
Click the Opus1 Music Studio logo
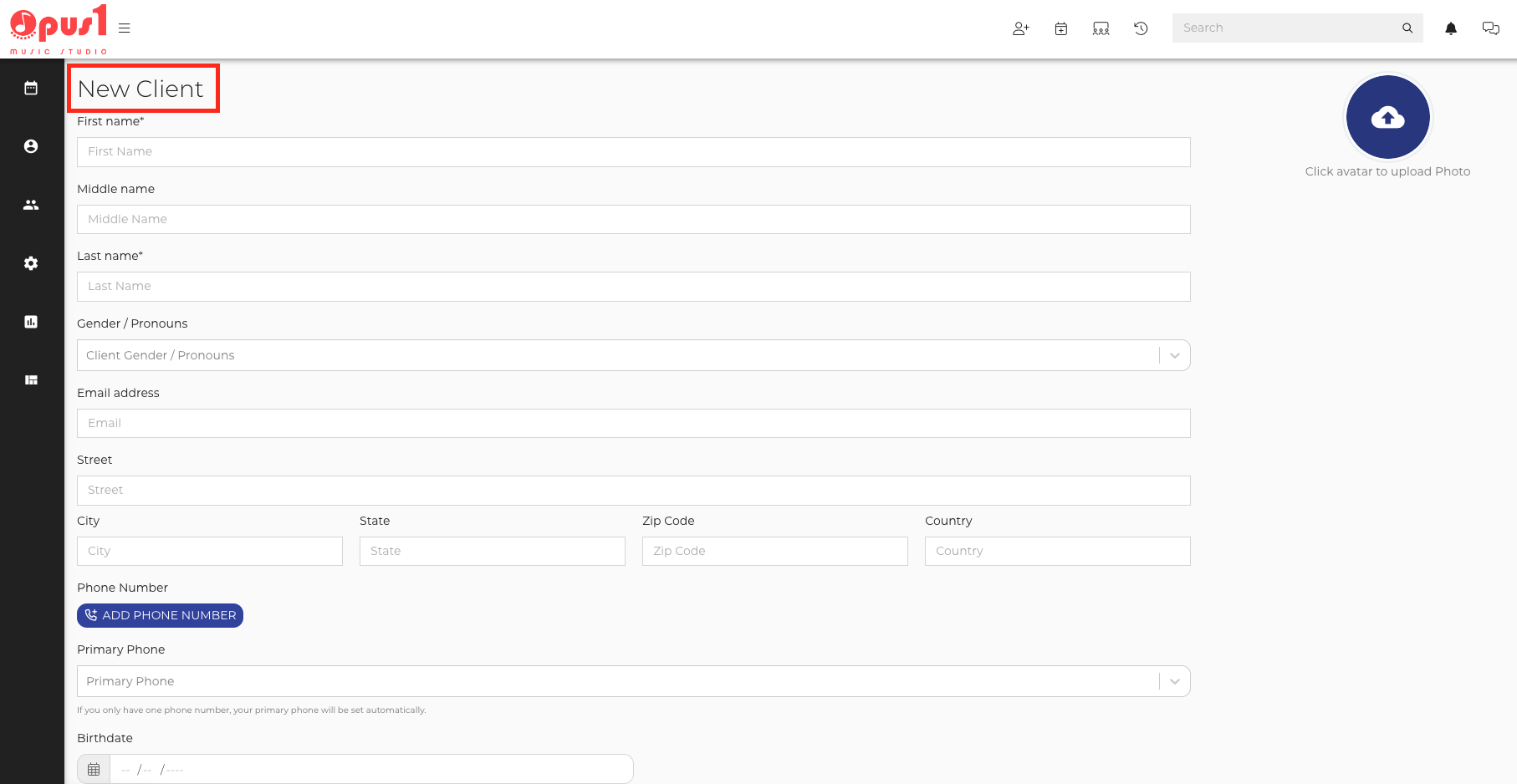click(59, 29)
